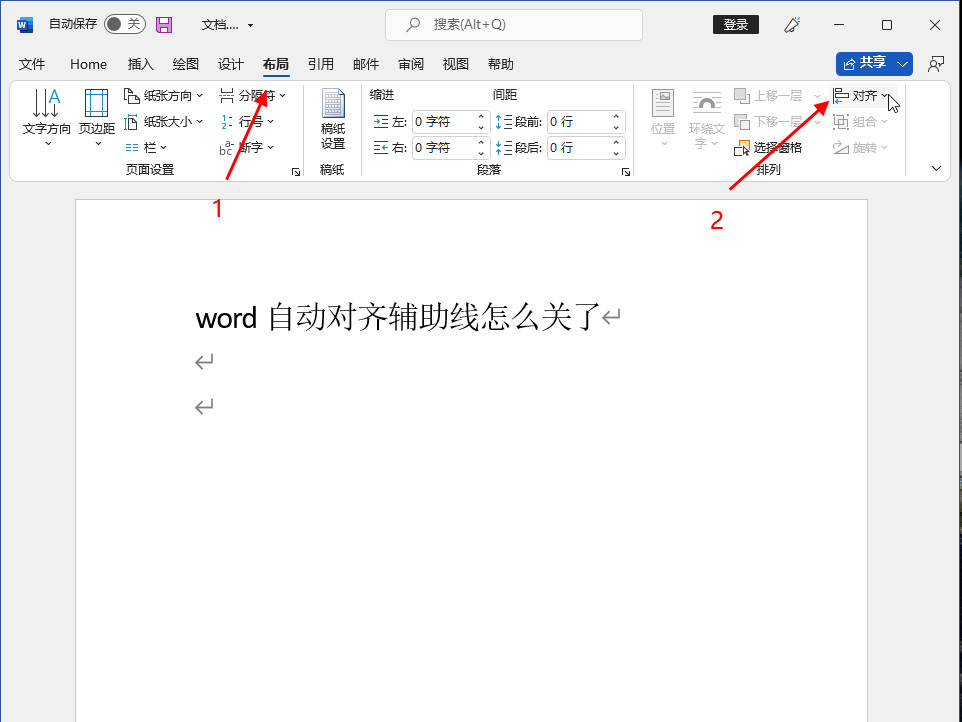Toggle the AutoSave (自动保存) switch
Screen dimensions: 962x722
[125, 25]
